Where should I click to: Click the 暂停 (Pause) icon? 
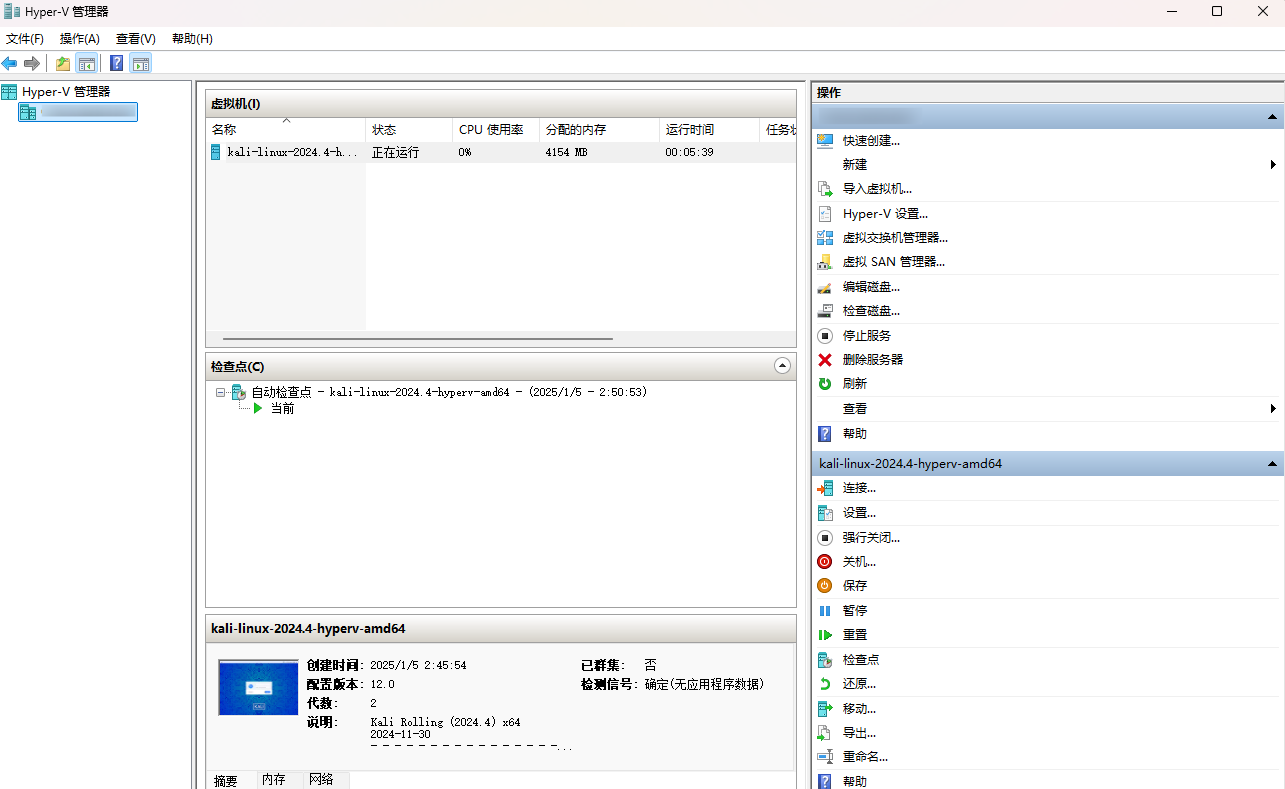(x=825, y=611)
